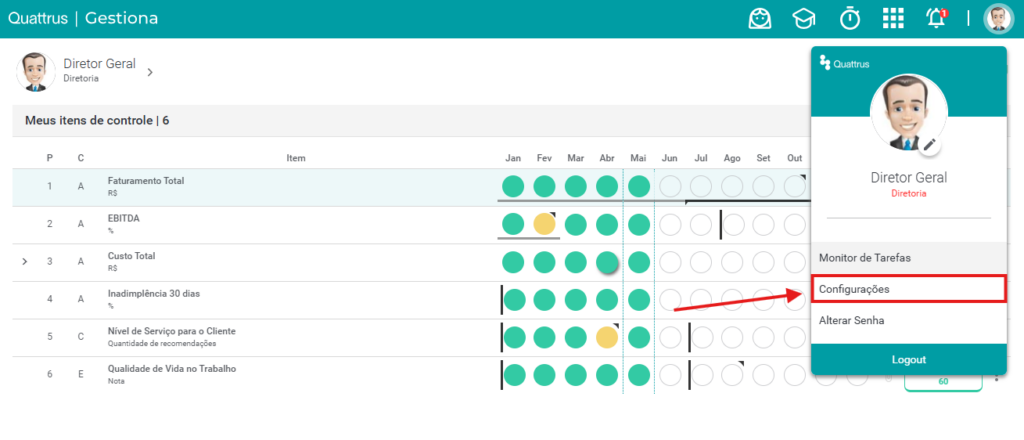
Task: Expand the chevron next to Diretor Geral
Action: point(150,72)
